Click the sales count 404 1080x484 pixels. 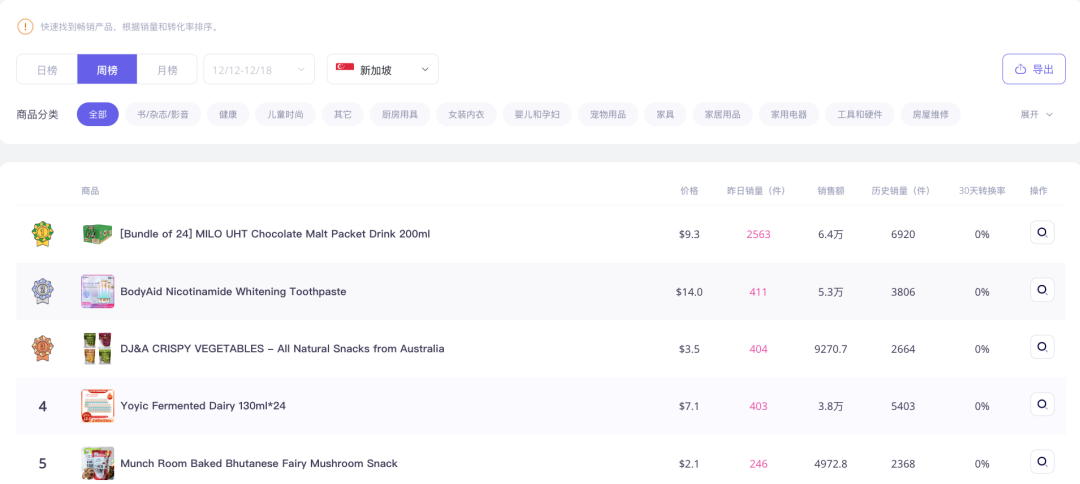coord(758,349)
